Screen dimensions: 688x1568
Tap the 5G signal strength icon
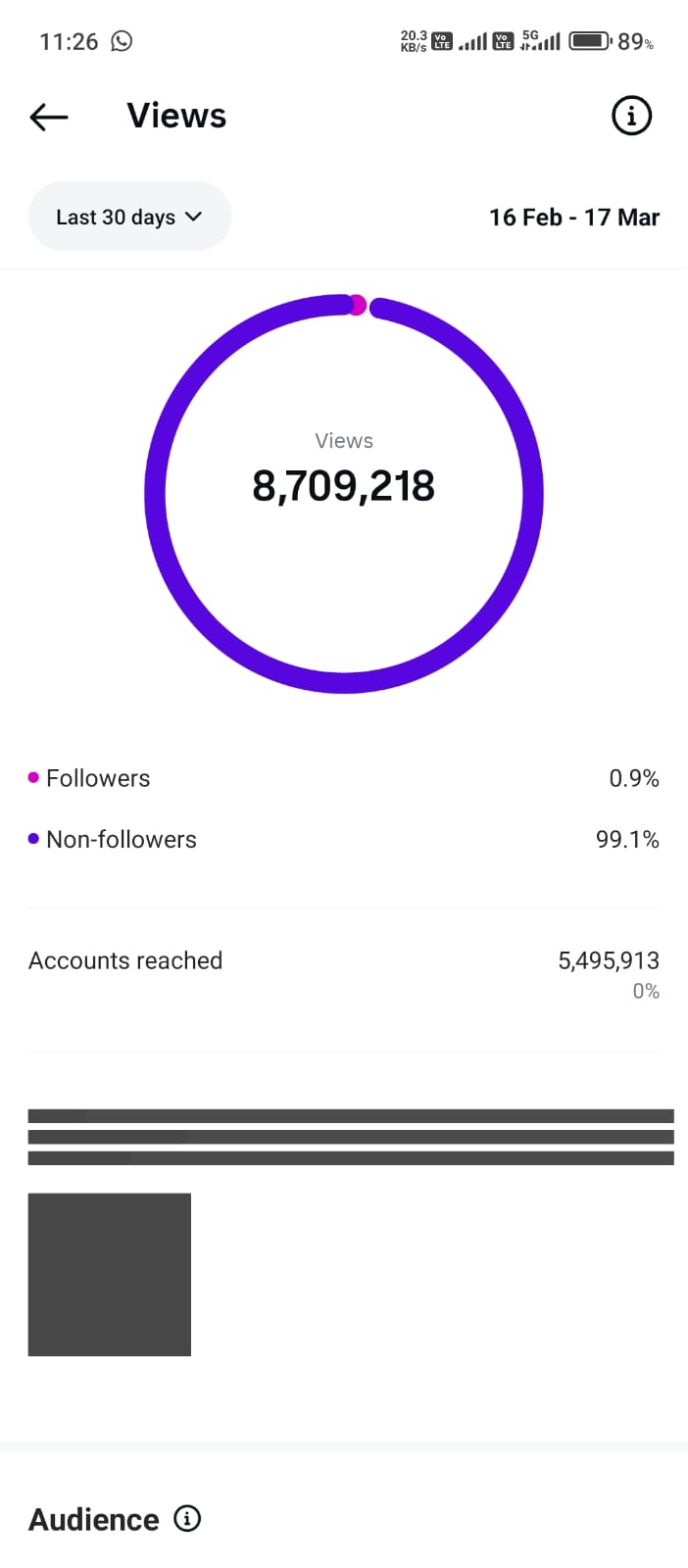tap(540, 41)
